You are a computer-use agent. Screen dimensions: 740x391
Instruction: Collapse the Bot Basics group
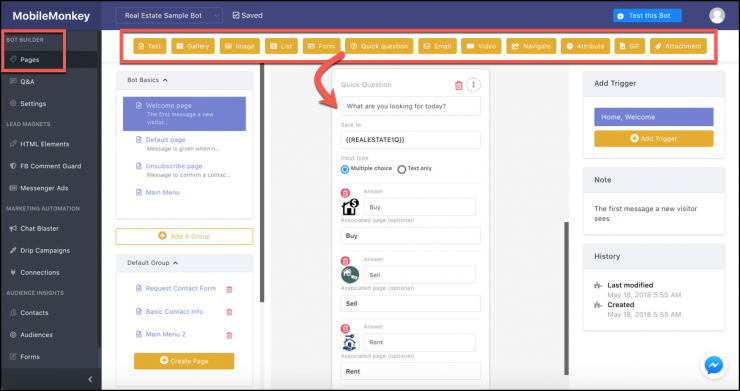(x=165, y=80)
